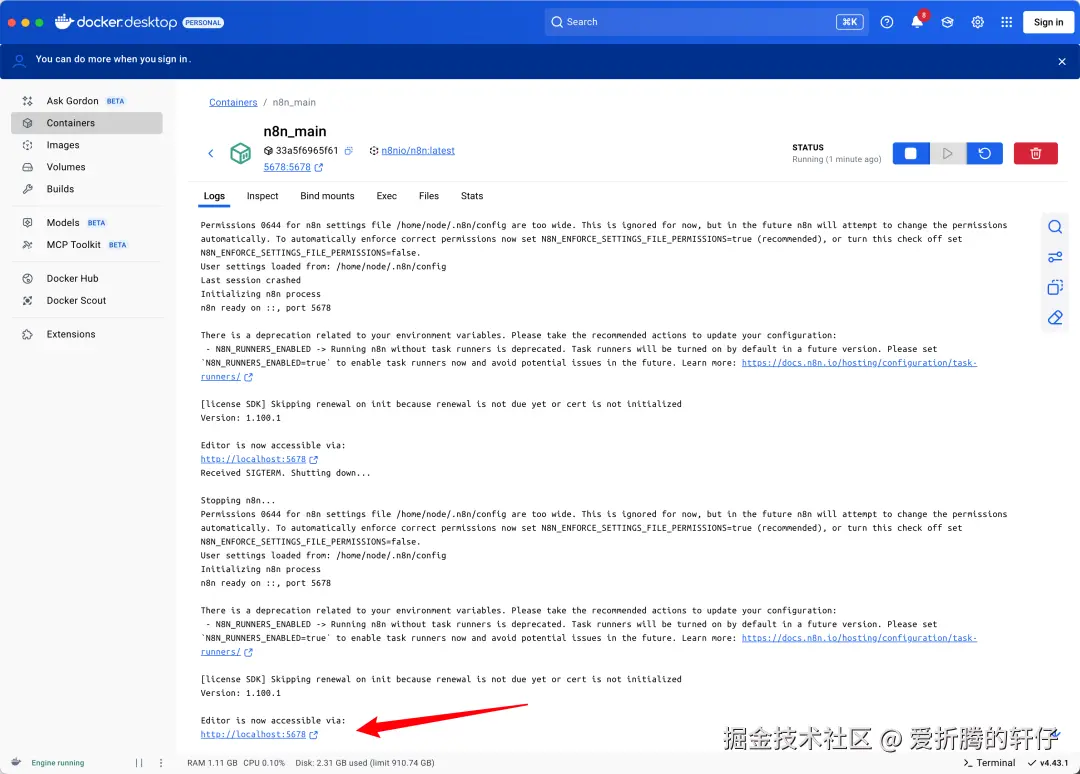Open the Settings gear icon
Viewport: 1080px width, 774px height.
(977, 22)
